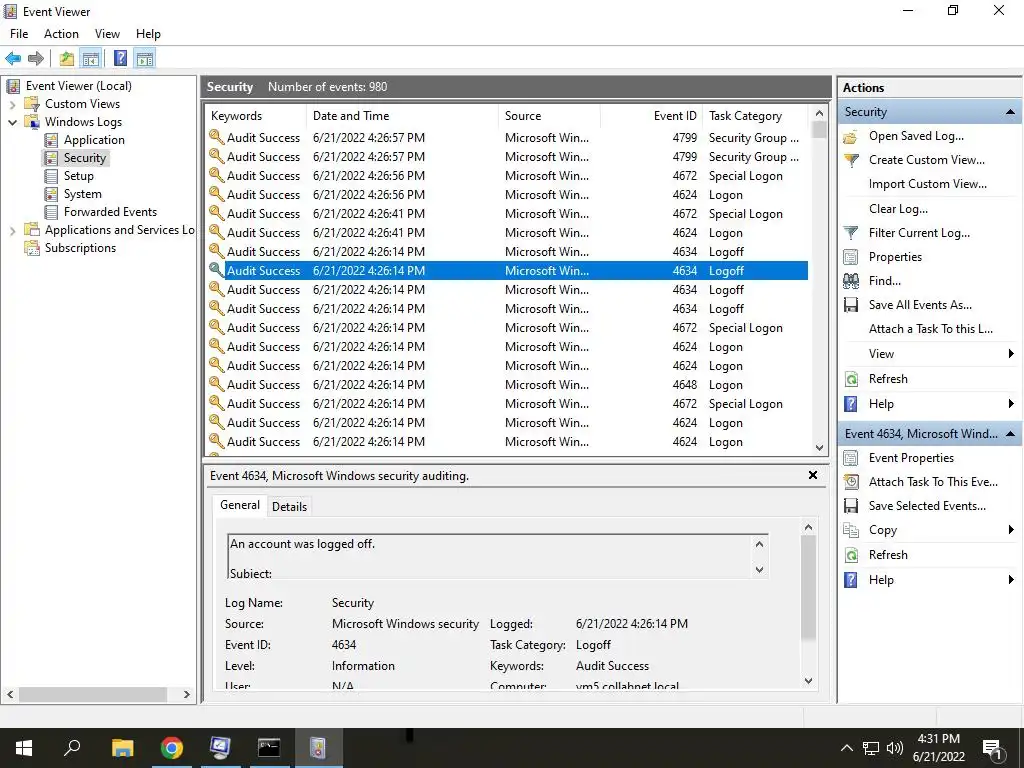
Task: Open the Copy submenu arrow in Actions
Action: (x=1011, y=530)
